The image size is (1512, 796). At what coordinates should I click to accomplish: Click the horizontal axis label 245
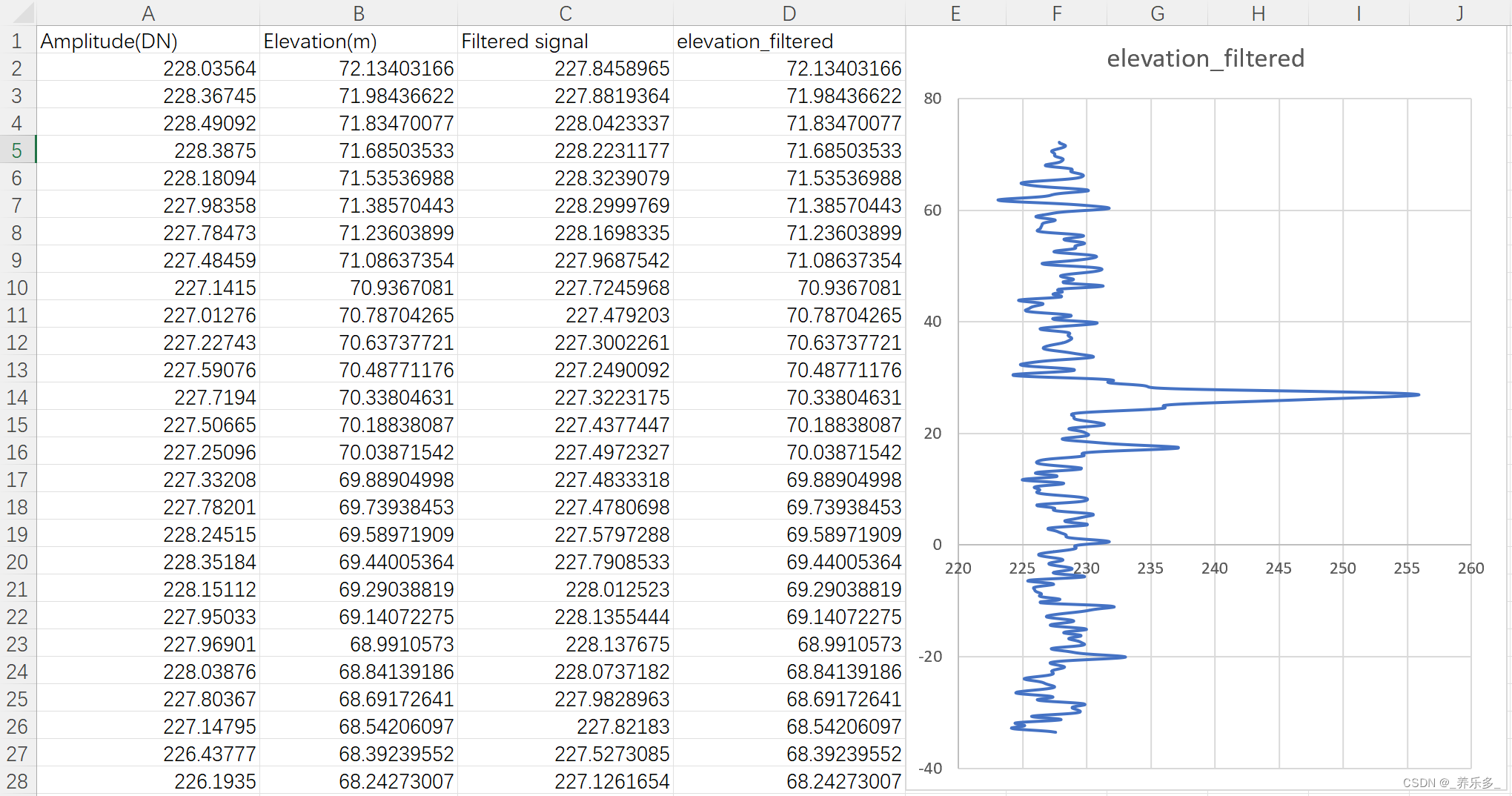(1279, 568)
